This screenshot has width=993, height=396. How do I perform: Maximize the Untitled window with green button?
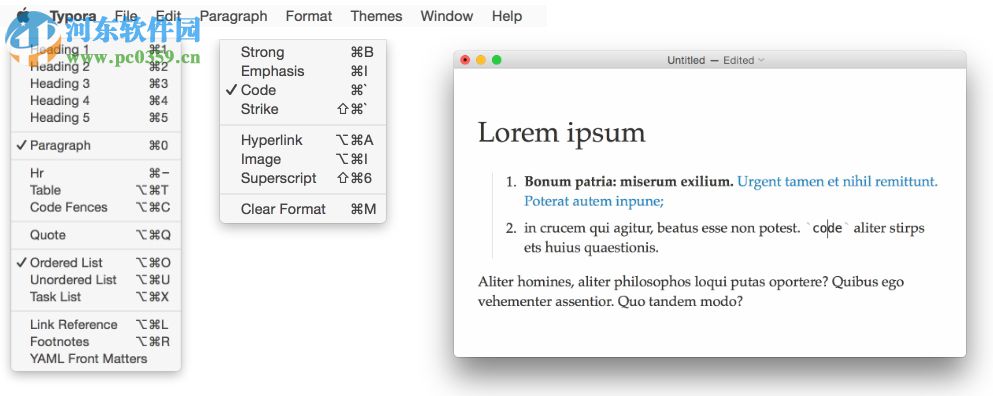(x=496, y=60)
